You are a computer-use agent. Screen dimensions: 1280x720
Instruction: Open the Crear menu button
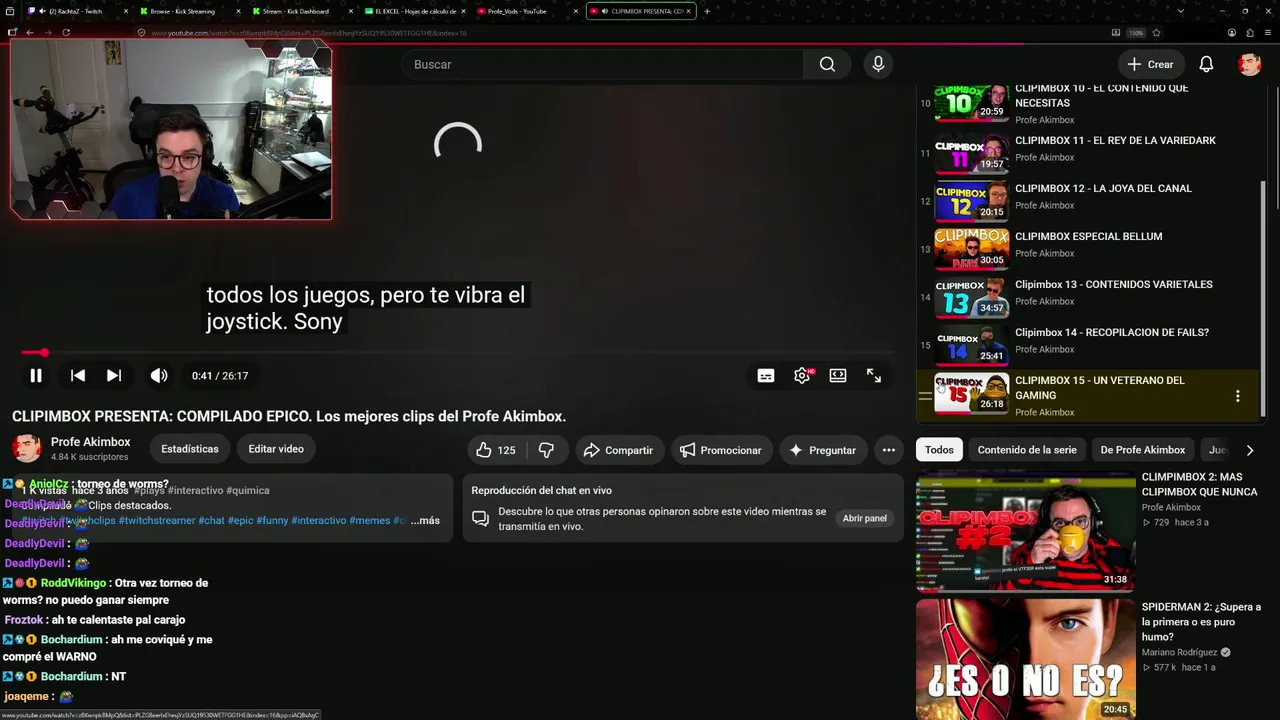coord(1150,64)
